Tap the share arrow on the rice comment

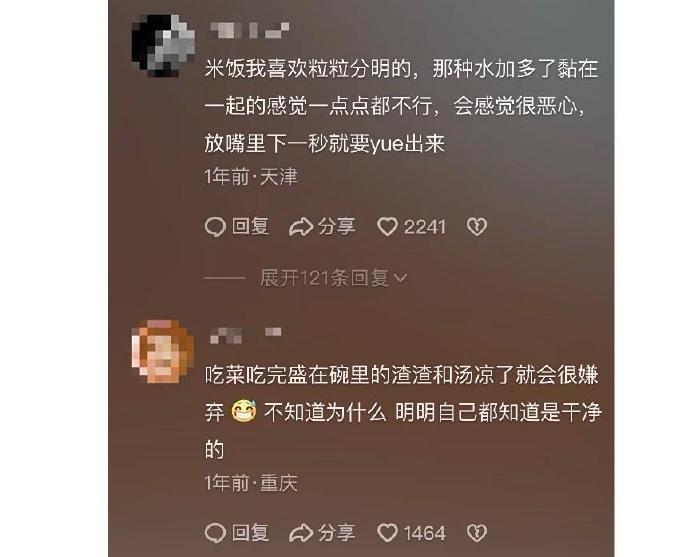(x=301, y=227)
